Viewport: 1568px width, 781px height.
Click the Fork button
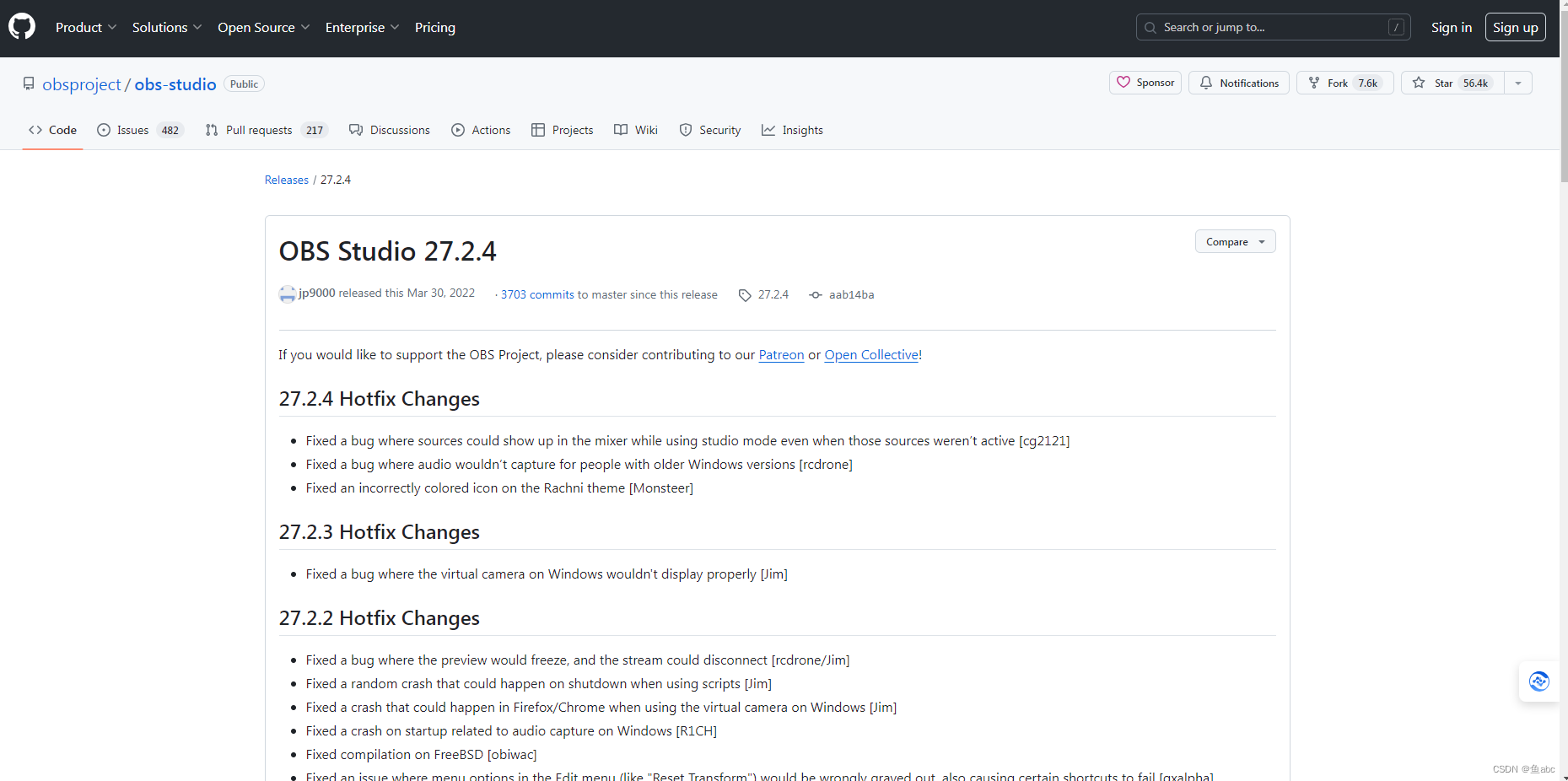(x=1344, y=83)
